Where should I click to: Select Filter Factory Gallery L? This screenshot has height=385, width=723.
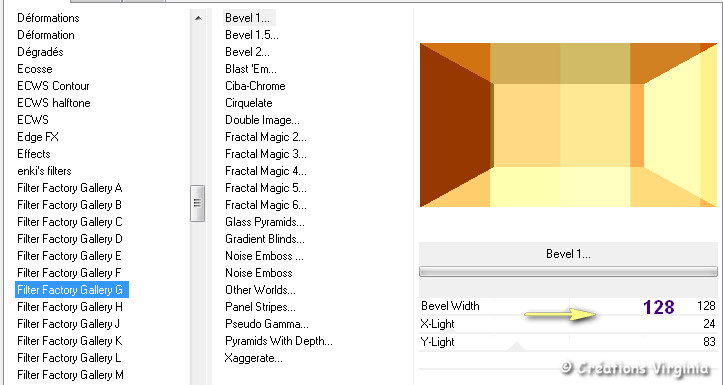coord(69,358)
